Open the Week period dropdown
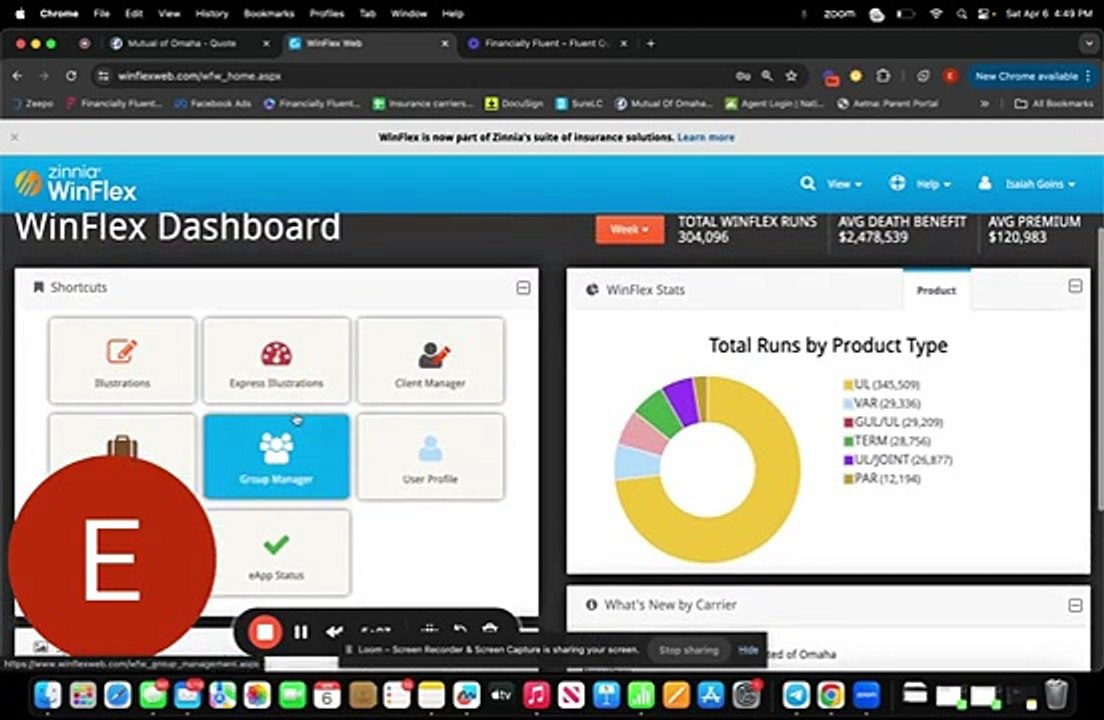 point(629,229)
